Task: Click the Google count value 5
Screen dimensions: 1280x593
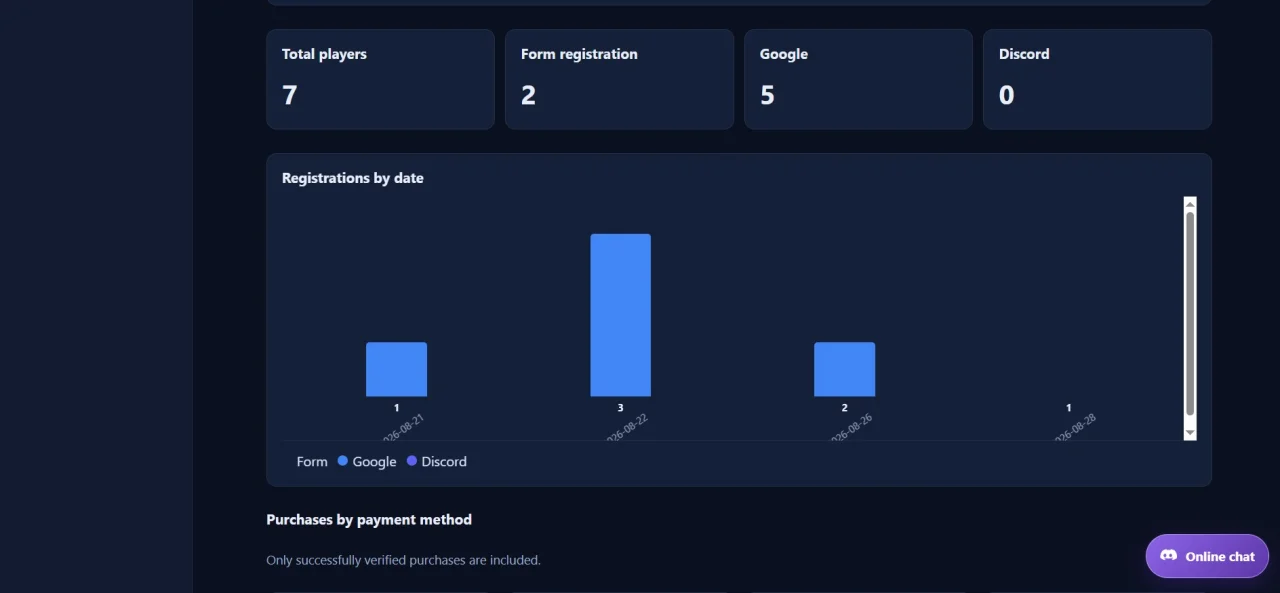Action: click(767, 95)
